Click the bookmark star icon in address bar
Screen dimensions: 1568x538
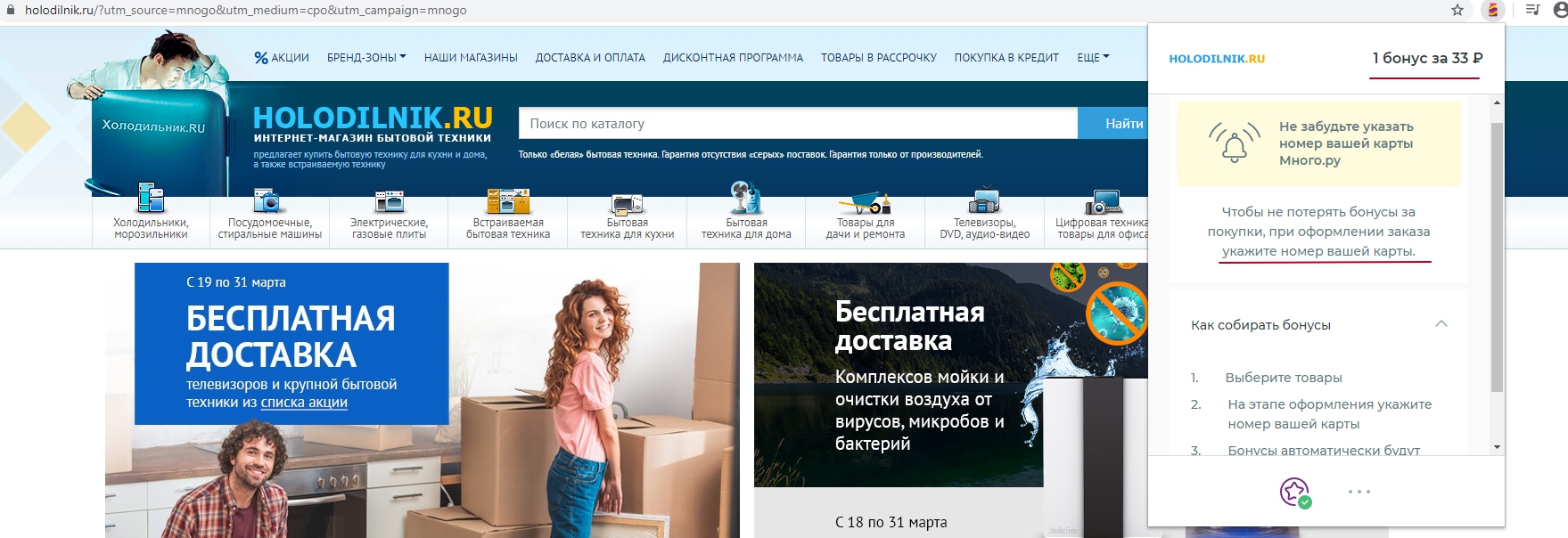[1457, 11]
